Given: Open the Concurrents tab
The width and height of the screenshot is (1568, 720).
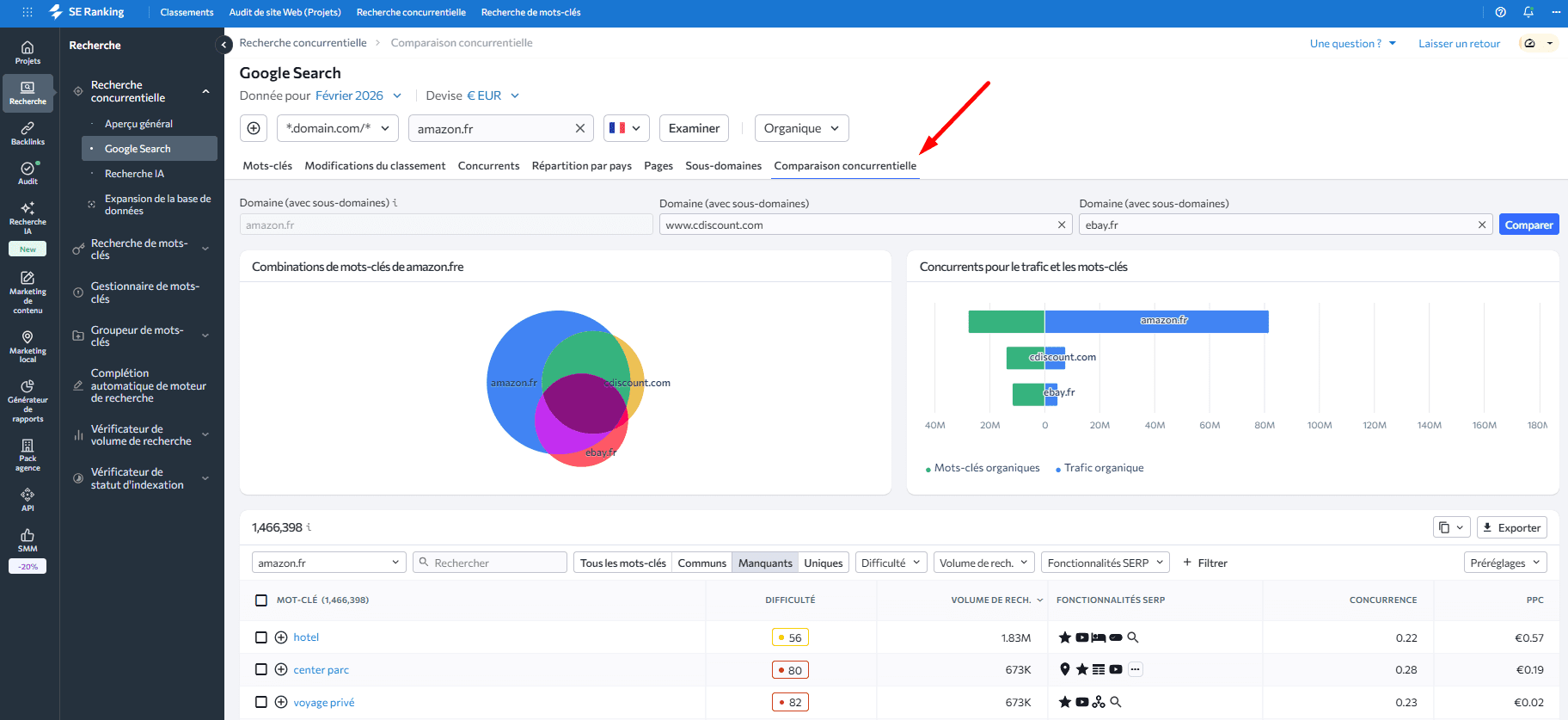Looking at the screenshot, I should tap(488, 166).
